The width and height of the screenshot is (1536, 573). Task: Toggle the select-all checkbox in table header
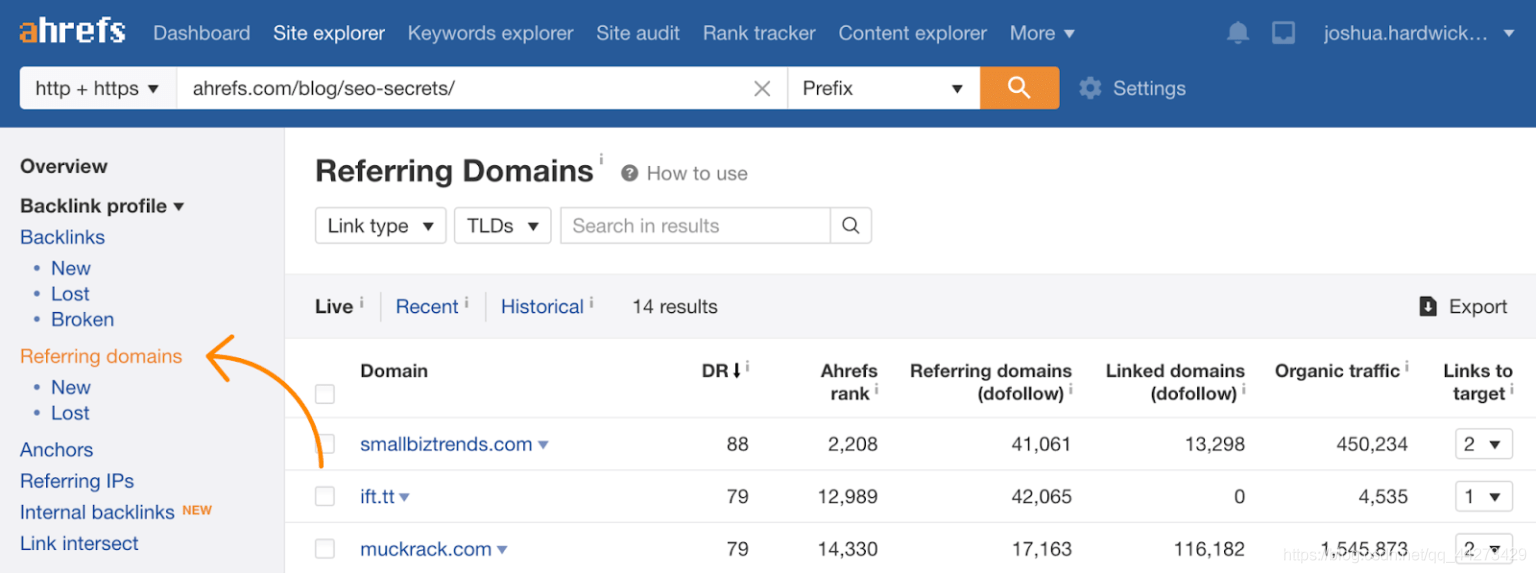pos(325,394)
